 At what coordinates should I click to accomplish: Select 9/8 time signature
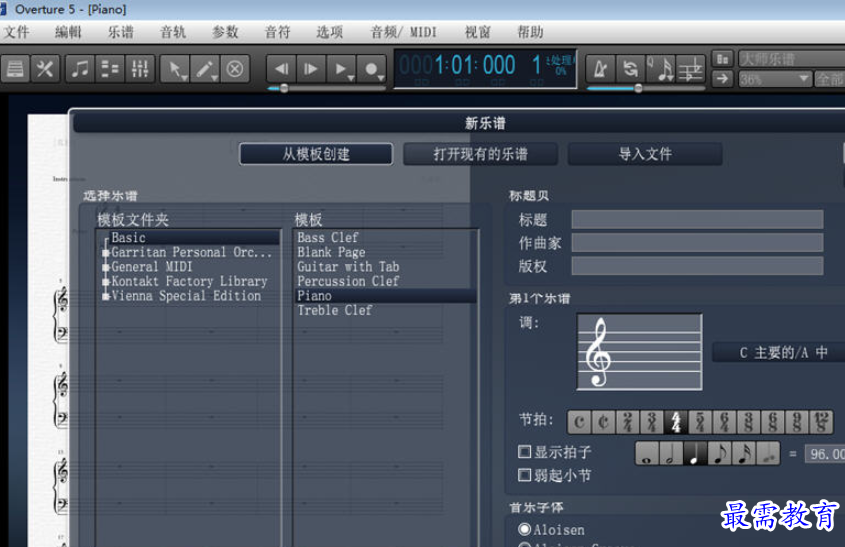point(797,422)
